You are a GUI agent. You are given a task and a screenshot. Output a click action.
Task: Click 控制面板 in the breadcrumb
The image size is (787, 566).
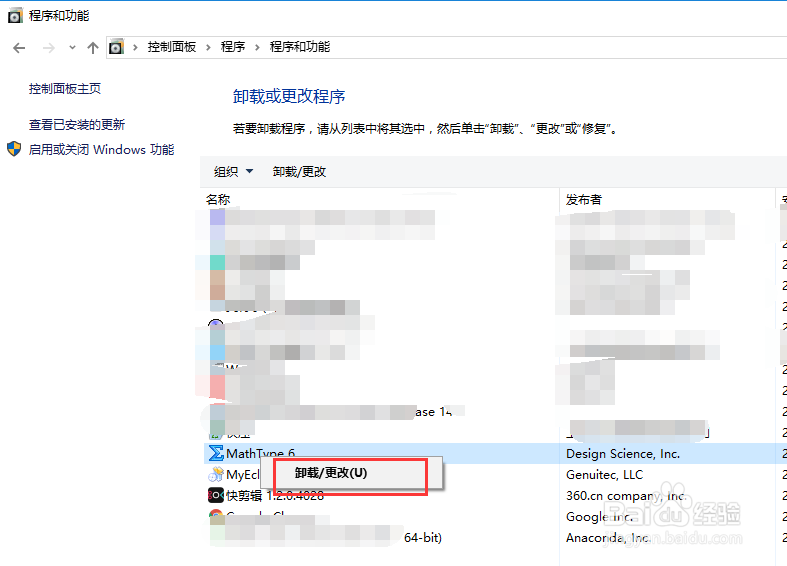pos(172,47)
